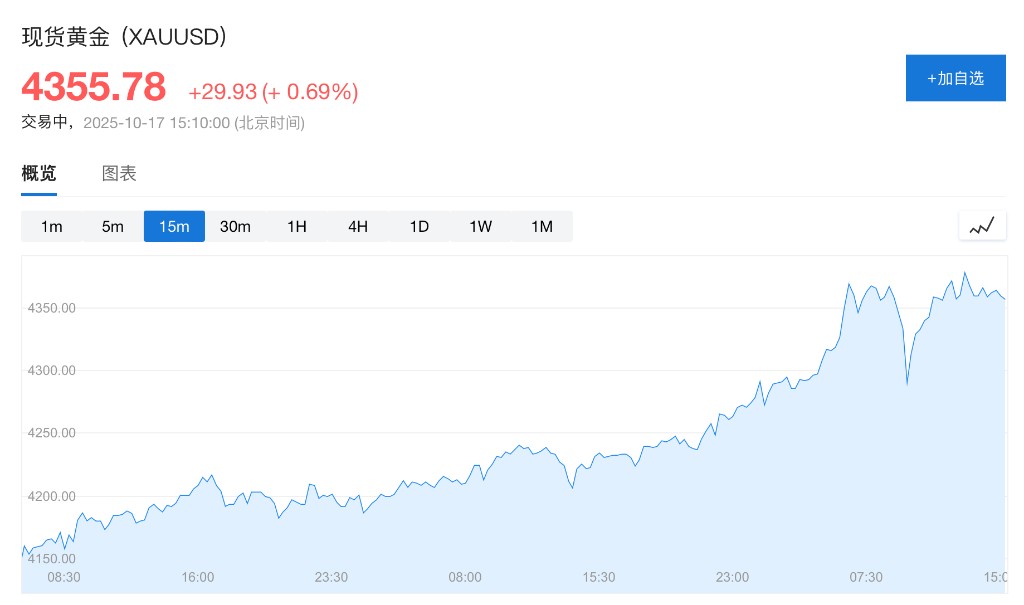
Task: Click the line chart type icon
Action: [x=982, y=226]
